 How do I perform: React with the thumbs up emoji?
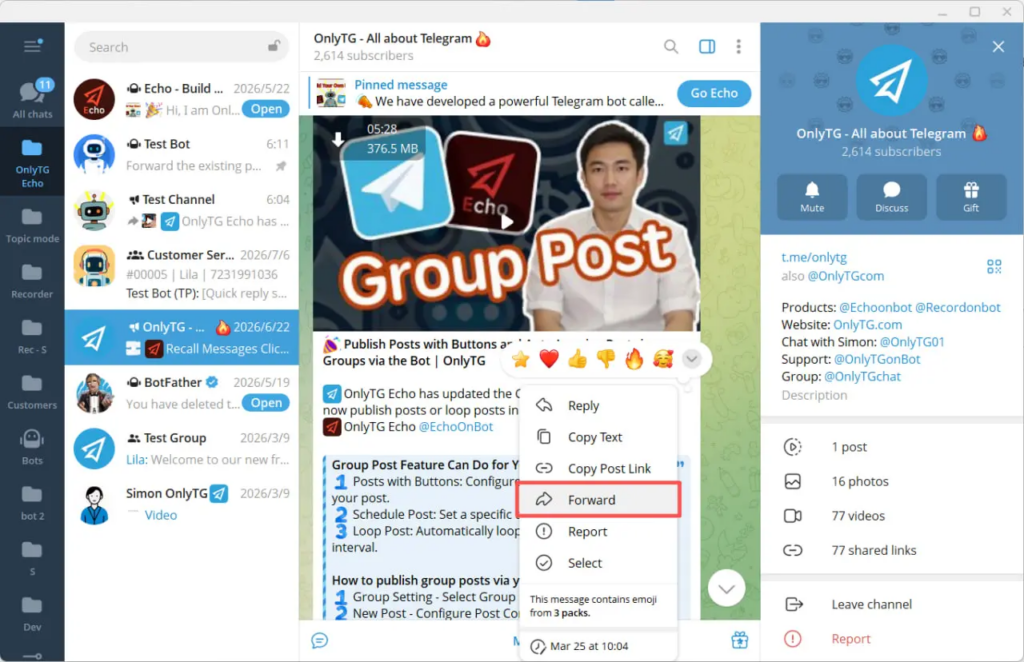(577, 359)
